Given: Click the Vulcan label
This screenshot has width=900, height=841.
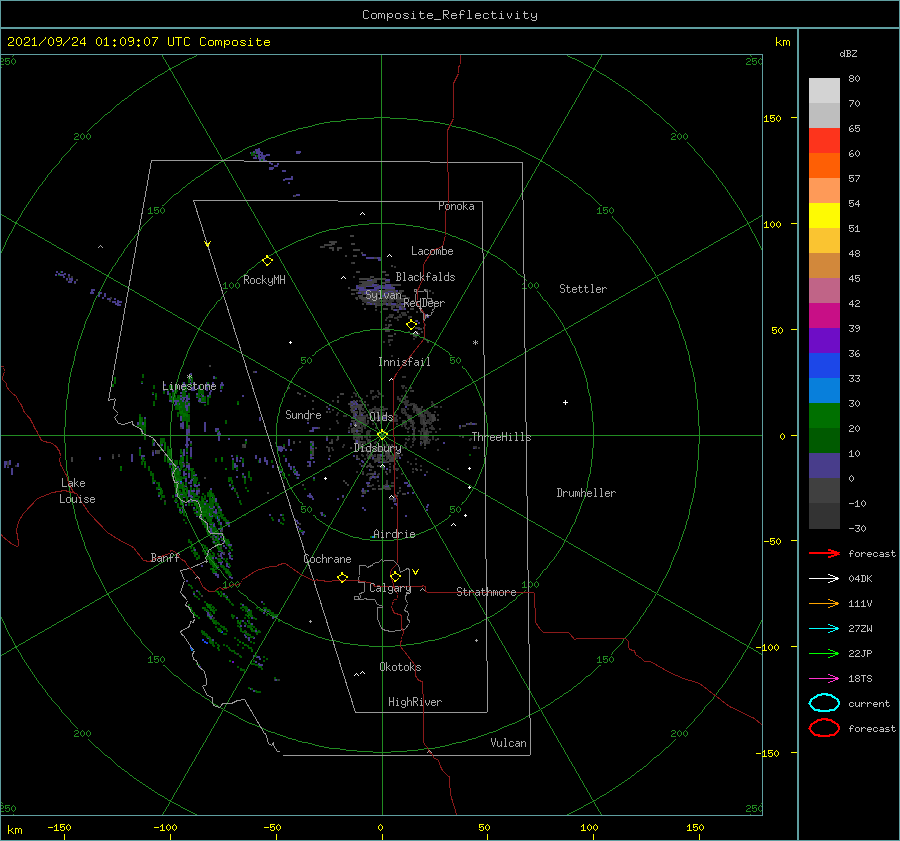Looking at the screenshot, I should click(508, 743).
